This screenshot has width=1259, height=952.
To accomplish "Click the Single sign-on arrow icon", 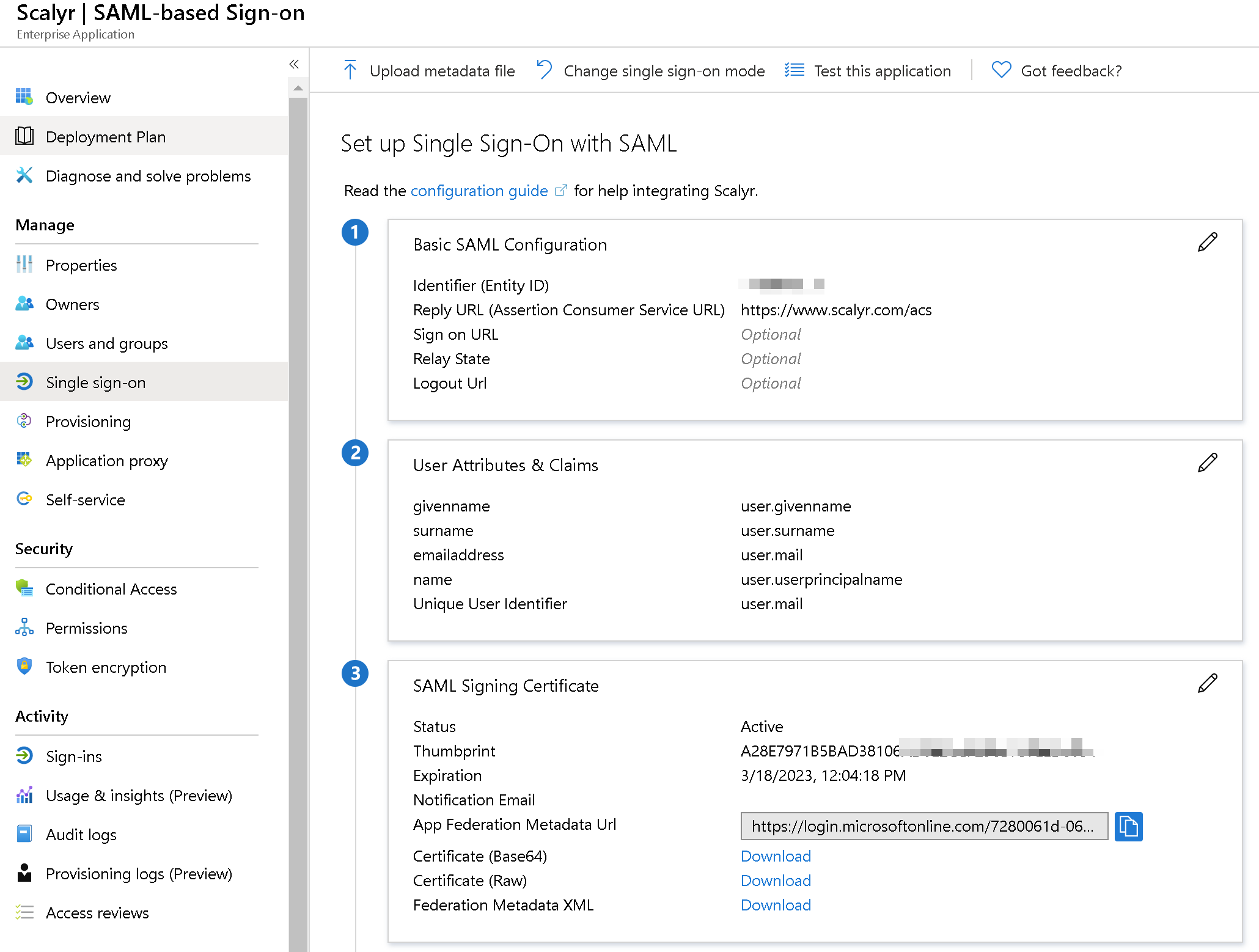I will coord(24,382).
